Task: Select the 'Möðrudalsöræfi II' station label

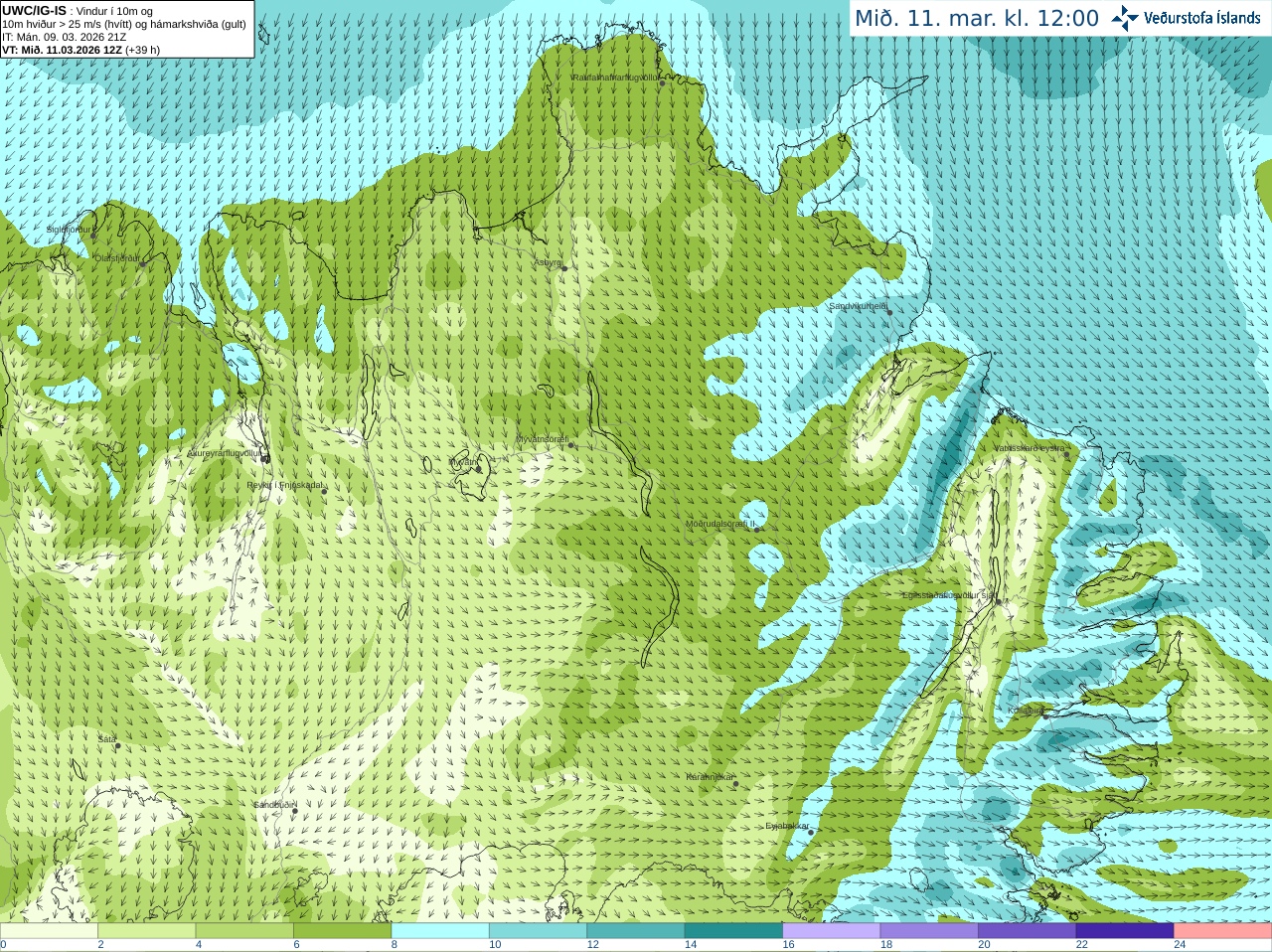Action: (720, 524)
